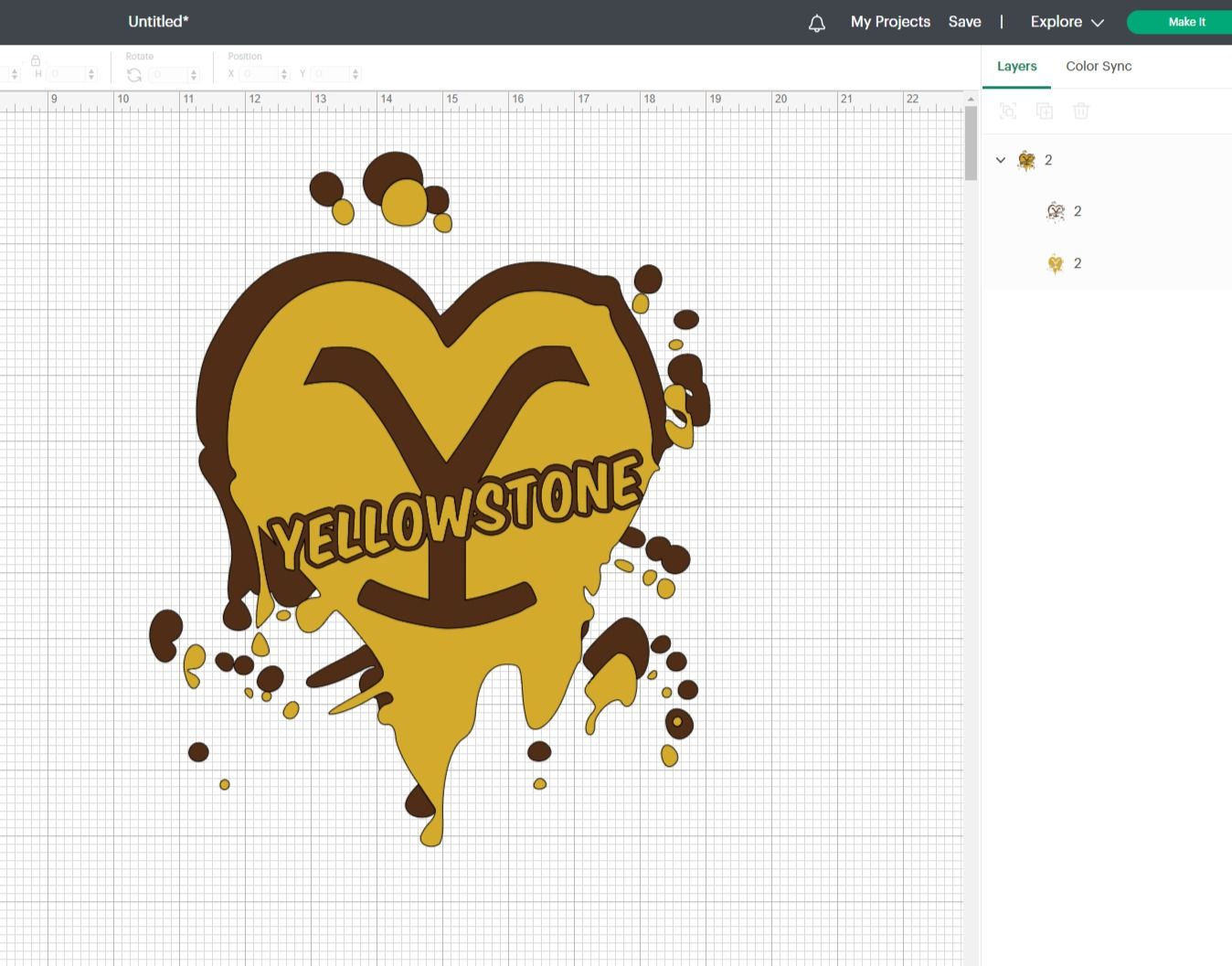Select the Layers tab
This screenshot has width=1232, height=966.
(1016, 66)
